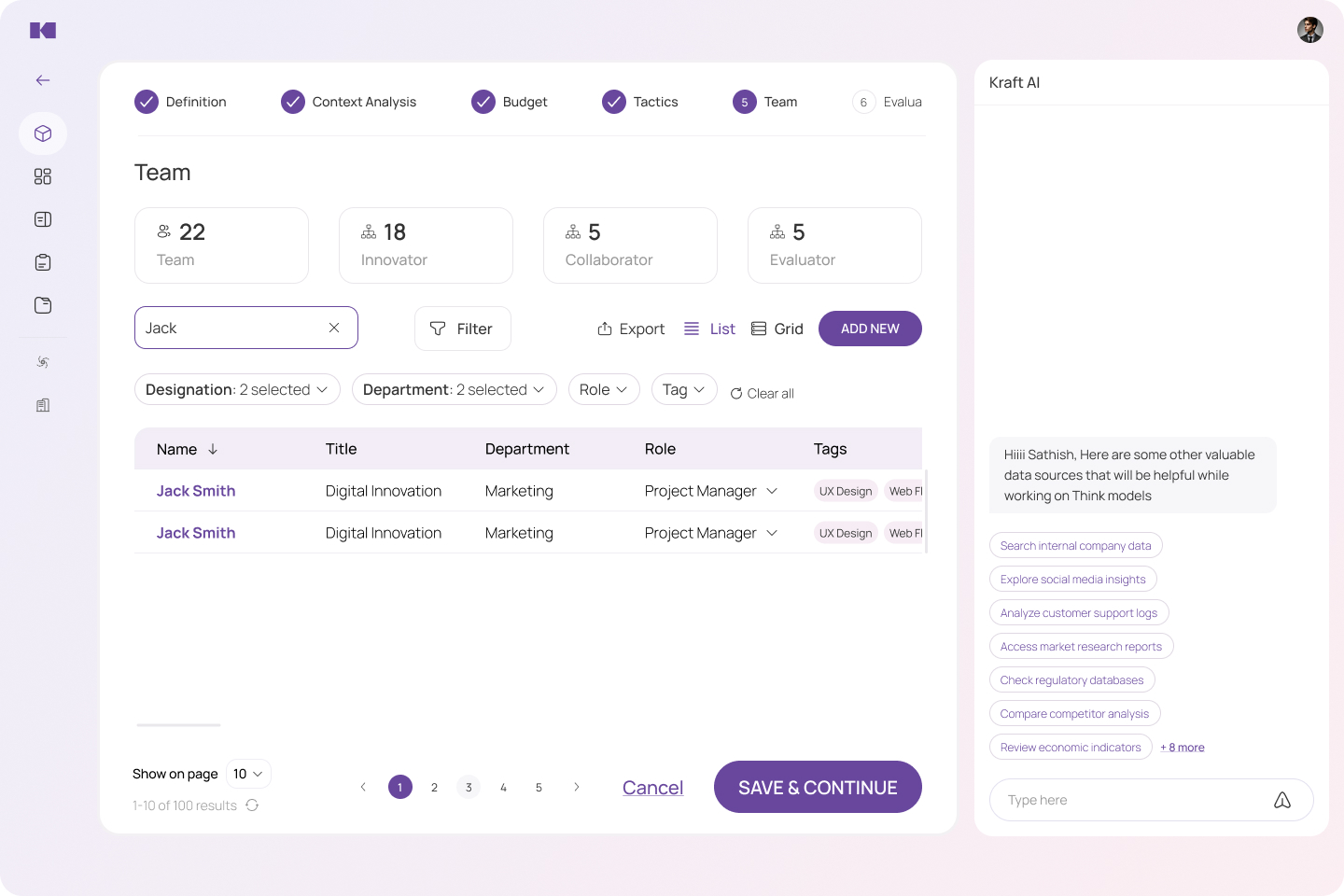Click the refresh results icon
This screenshot has width=1344, height=896.
(x=252, y=805)
